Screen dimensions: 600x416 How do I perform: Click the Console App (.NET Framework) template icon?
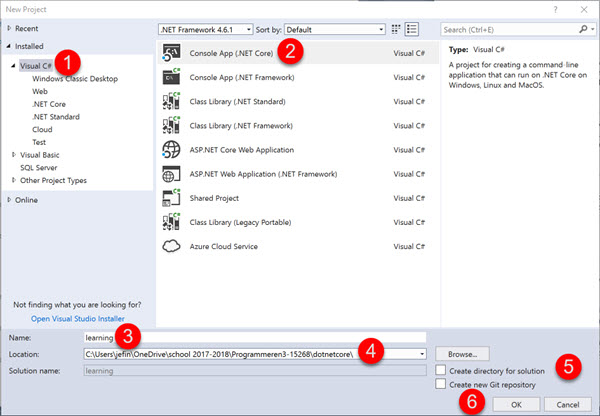click(171, 77)
